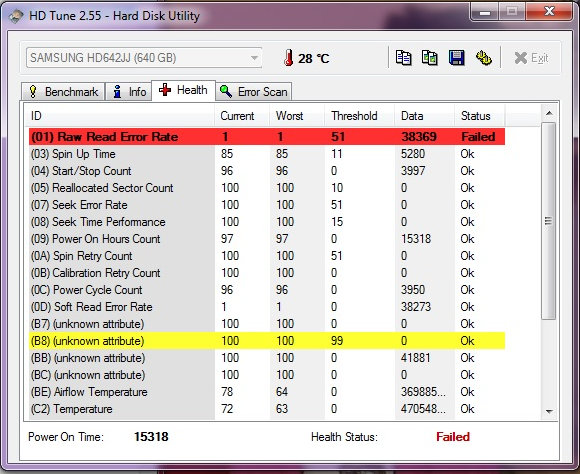Viewport: 580px width, 474px height.
Task: Switch to the Benchmark tab
Action: (63, 91)
